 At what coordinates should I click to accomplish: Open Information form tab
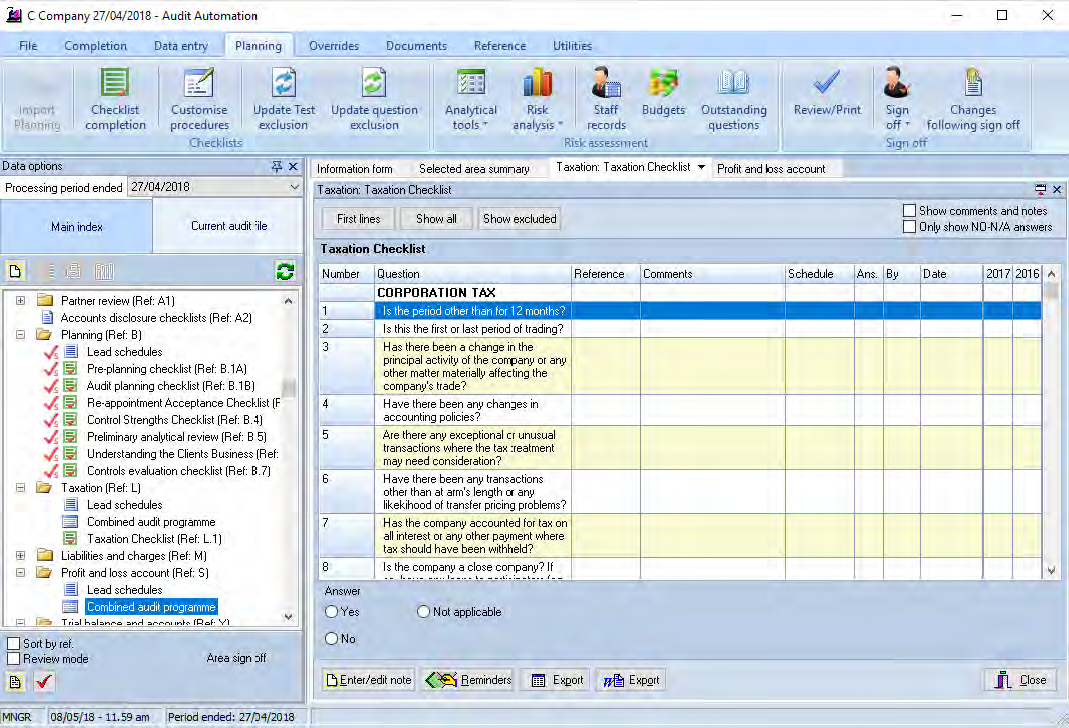(355, 169)
